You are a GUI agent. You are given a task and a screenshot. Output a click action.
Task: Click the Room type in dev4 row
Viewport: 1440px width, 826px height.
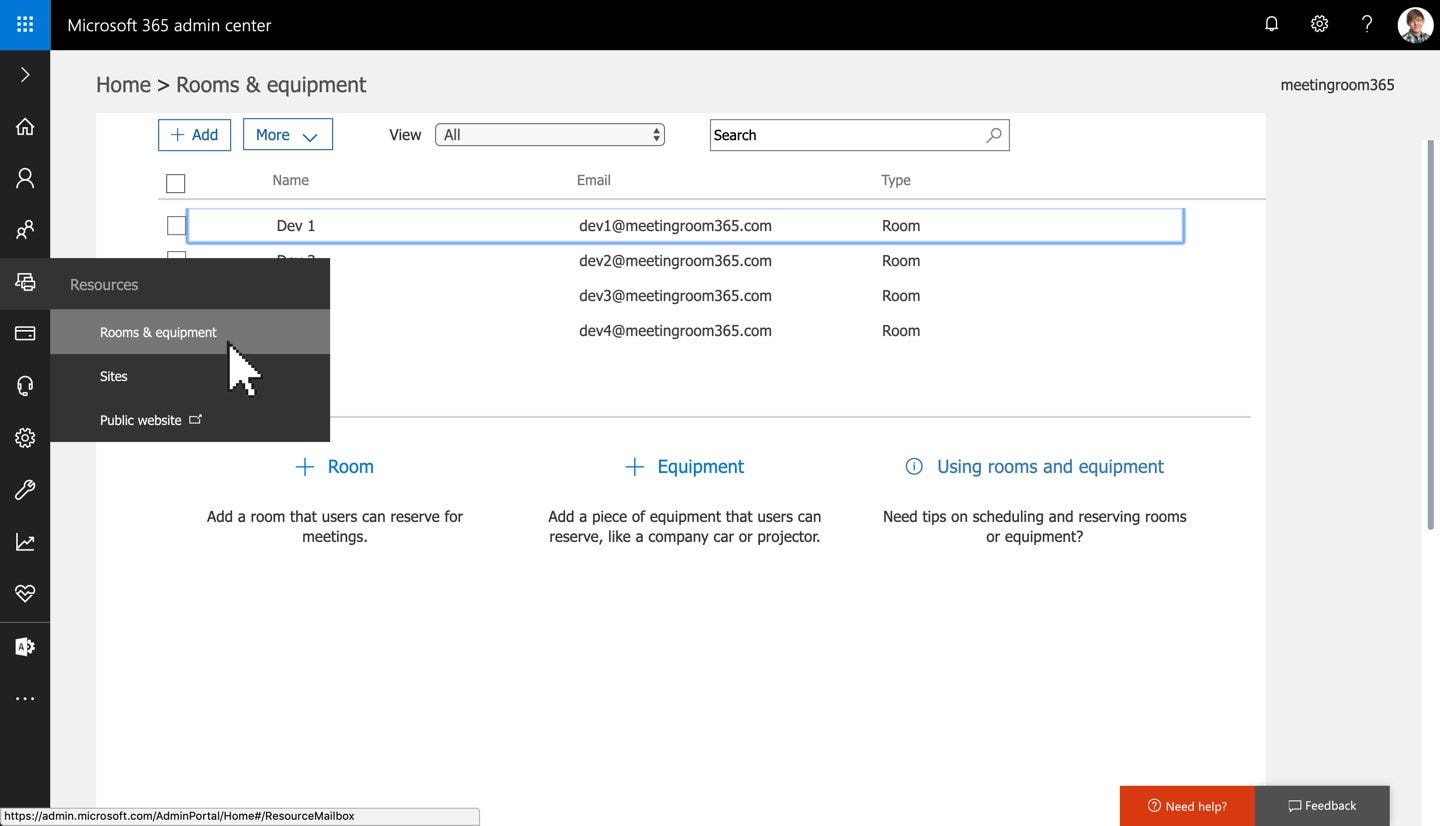pos(901,331)
